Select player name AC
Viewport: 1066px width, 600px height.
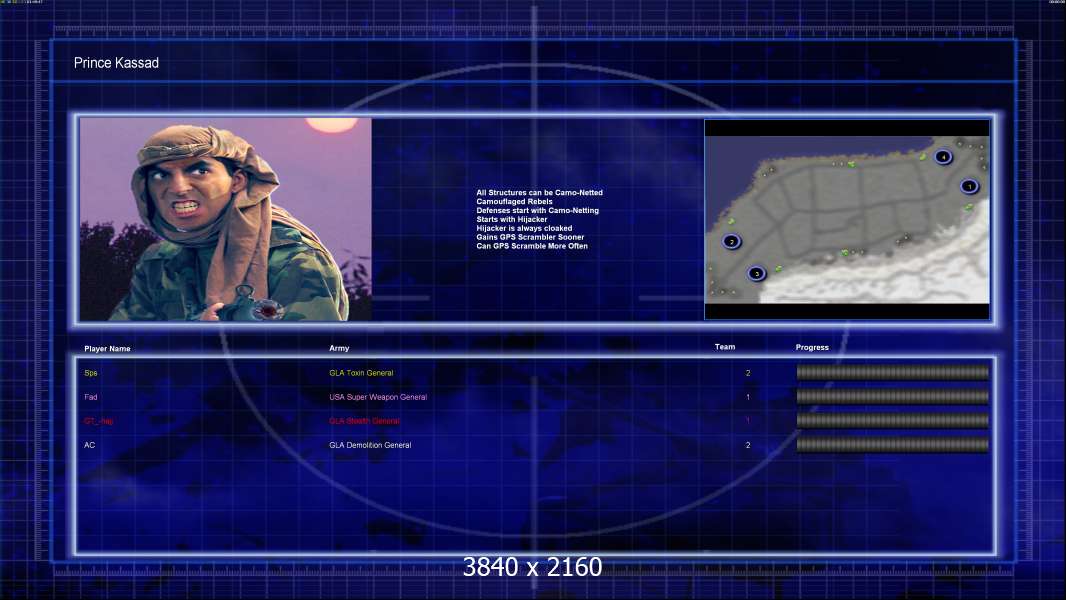pos(90,445)
